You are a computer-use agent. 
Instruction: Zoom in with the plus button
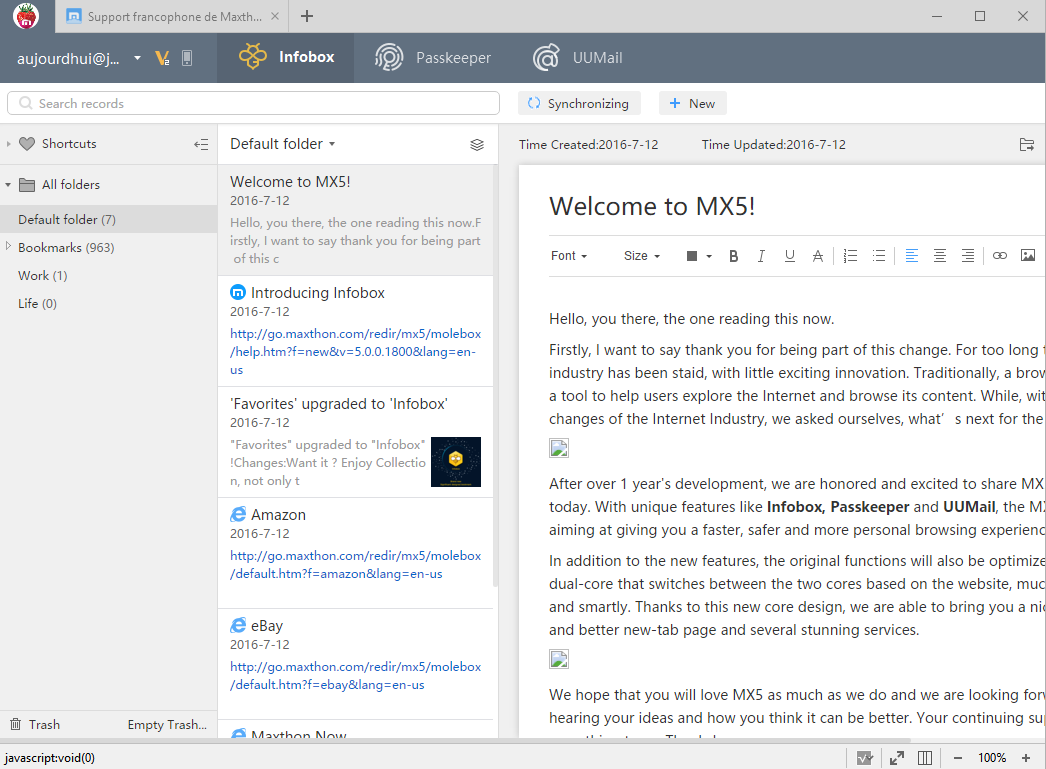pos(1026,758)
